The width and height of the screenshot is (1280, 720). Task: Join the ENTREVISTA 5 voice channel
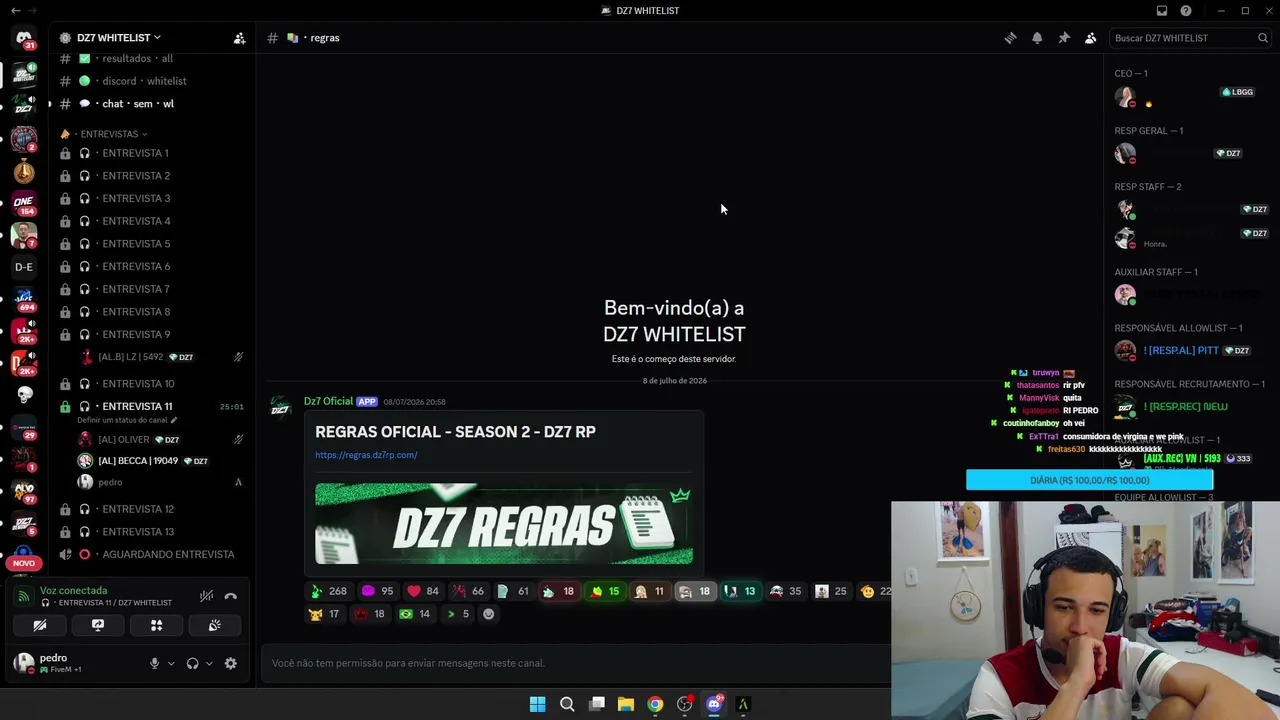[150, 244]
